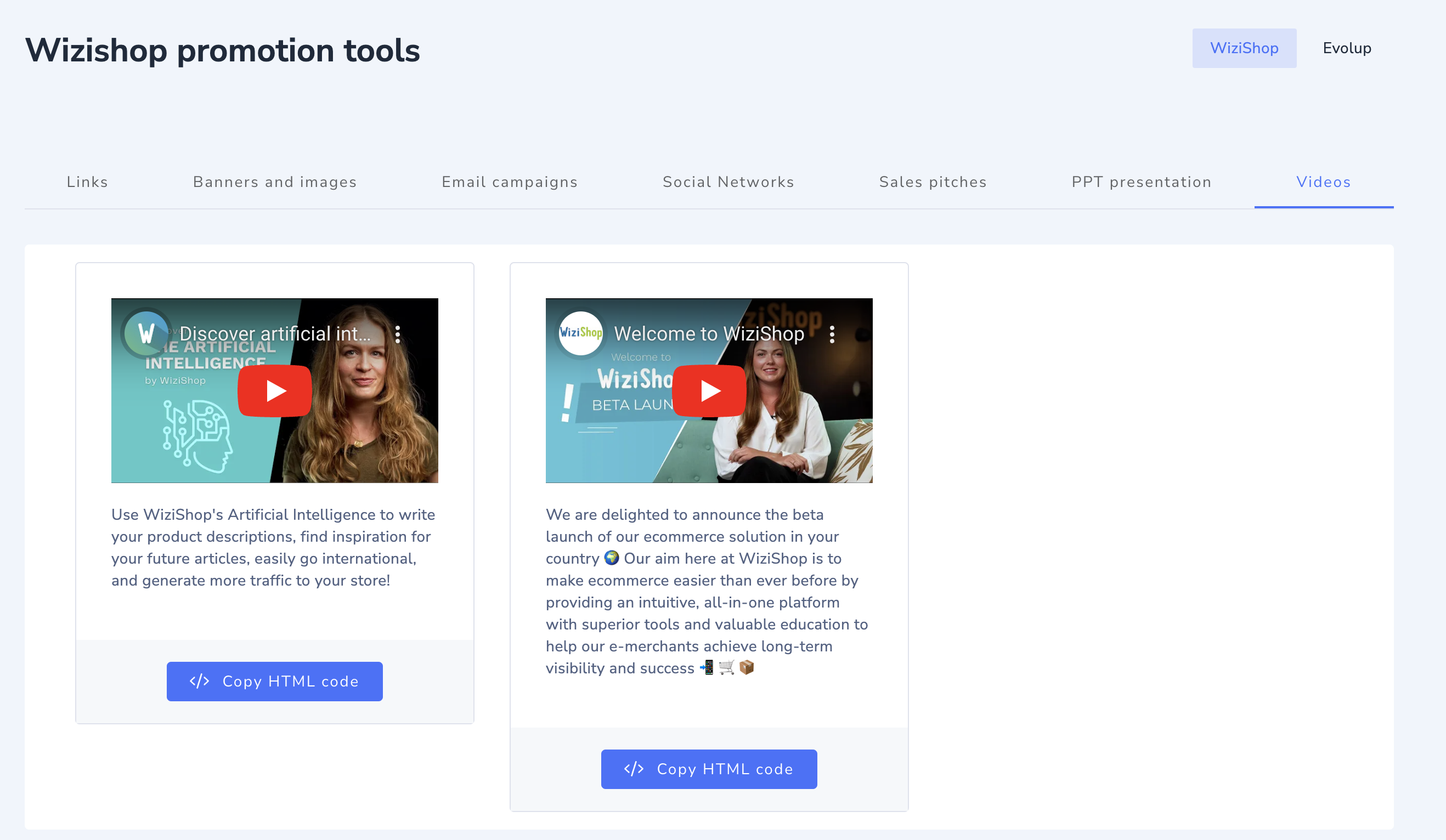Select the WiziShop brand toggle

coord(1244,48)
